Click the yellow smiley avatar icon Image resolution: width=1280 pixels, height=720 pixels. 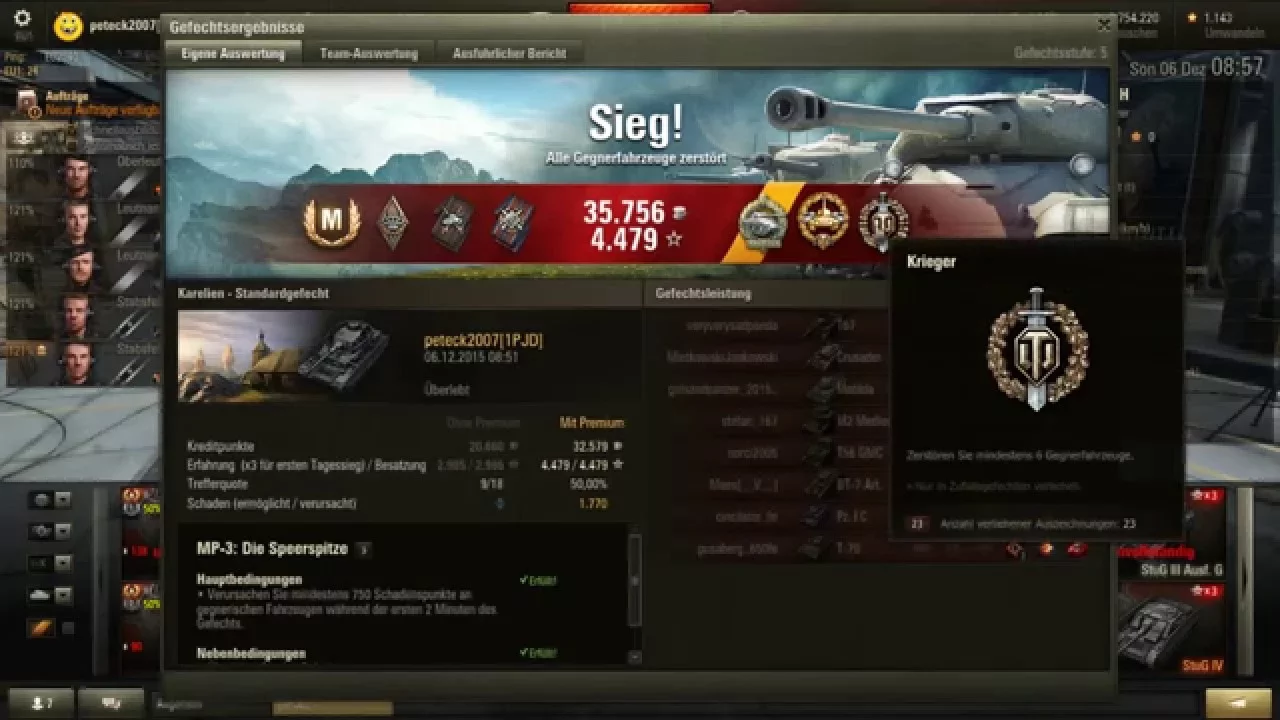point(68,26)
